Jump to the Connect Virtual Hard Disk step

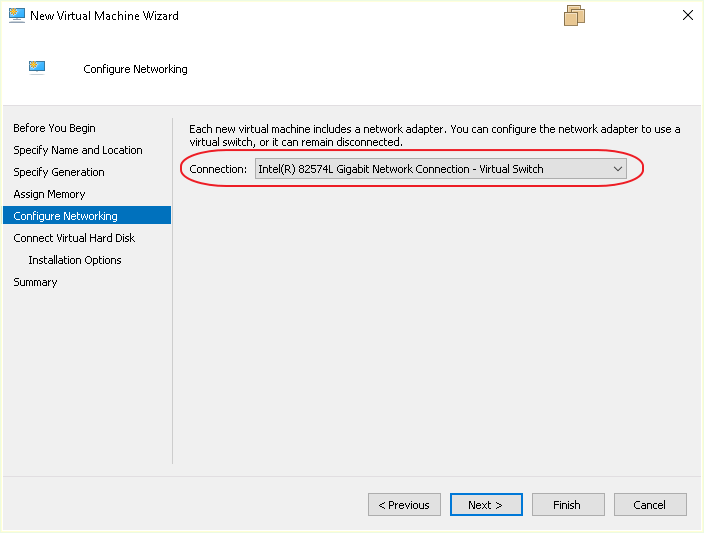point(74,238)
